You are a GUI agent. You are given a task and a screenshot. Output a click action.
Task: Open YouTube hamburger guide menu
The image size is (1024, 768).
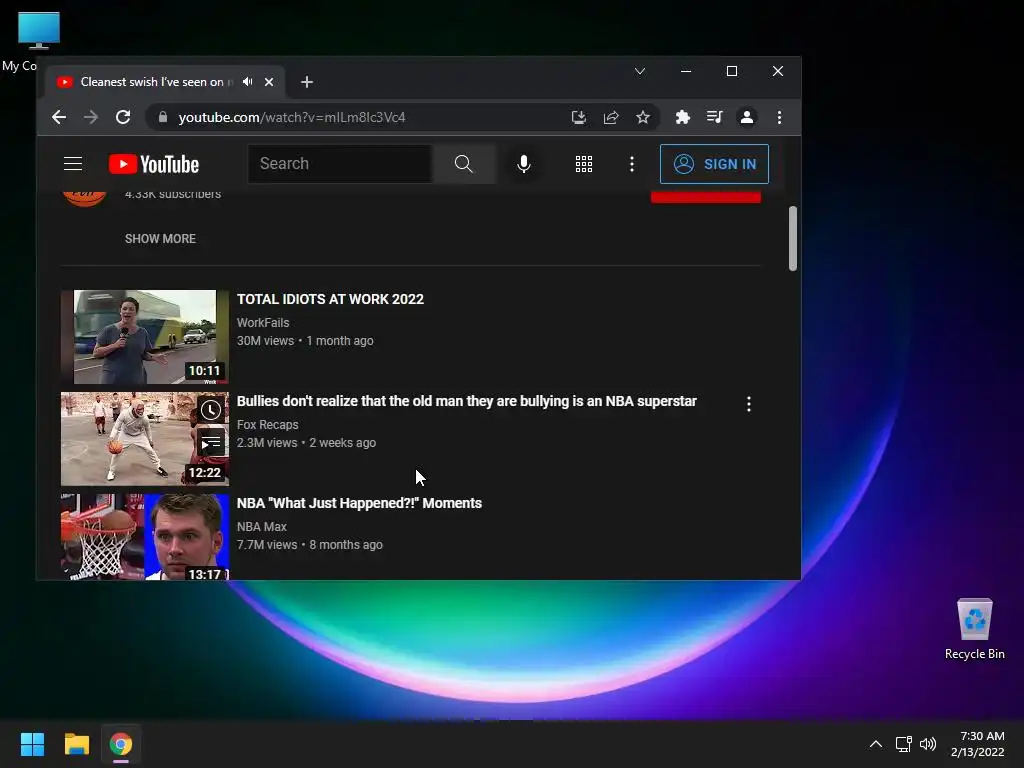[73, 164]
